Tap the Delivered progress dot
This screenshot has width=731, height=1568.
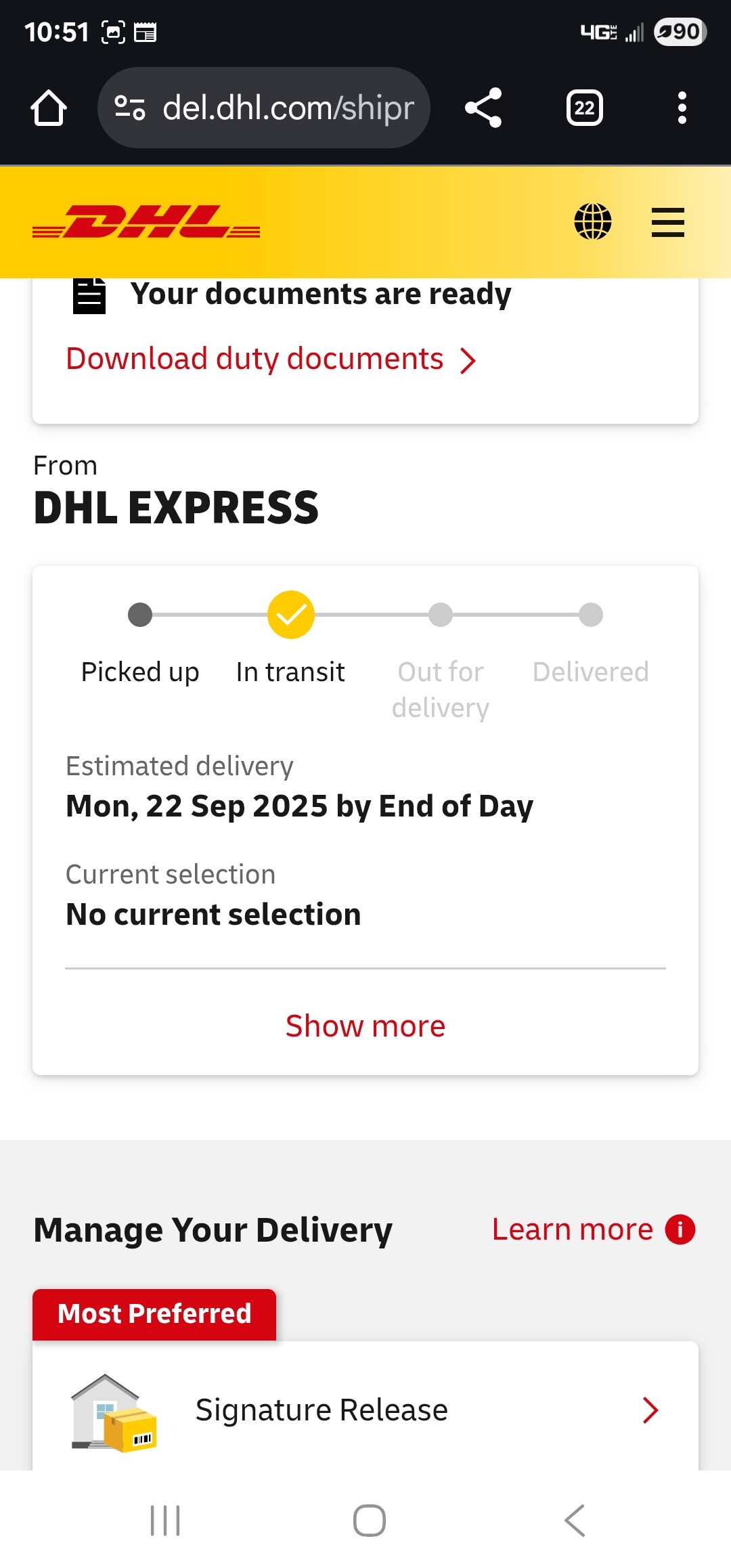pos(591,615)
